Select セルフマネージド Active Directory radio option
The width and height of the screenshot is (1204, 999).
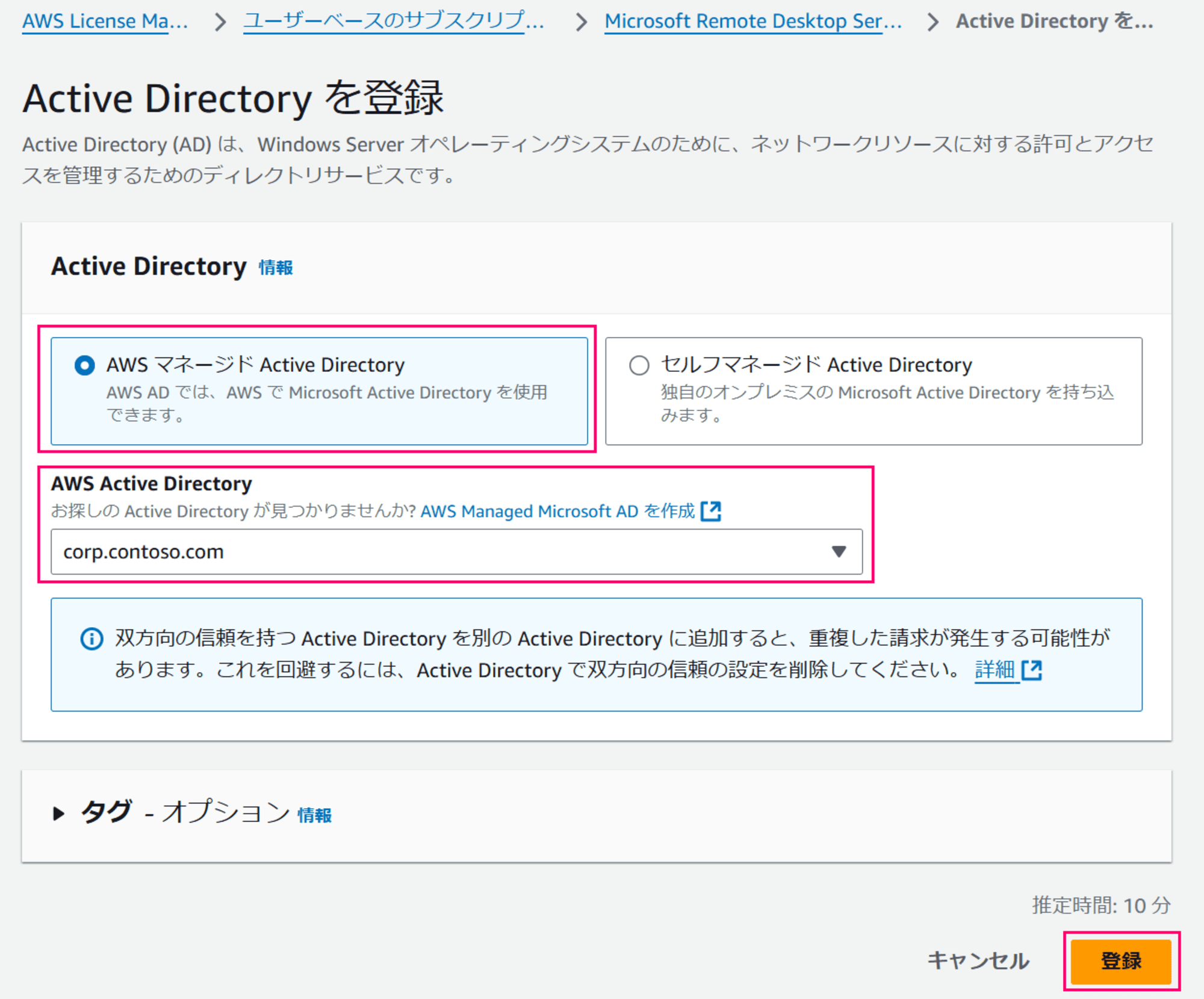pyautogui.click(x=639, y=365)
